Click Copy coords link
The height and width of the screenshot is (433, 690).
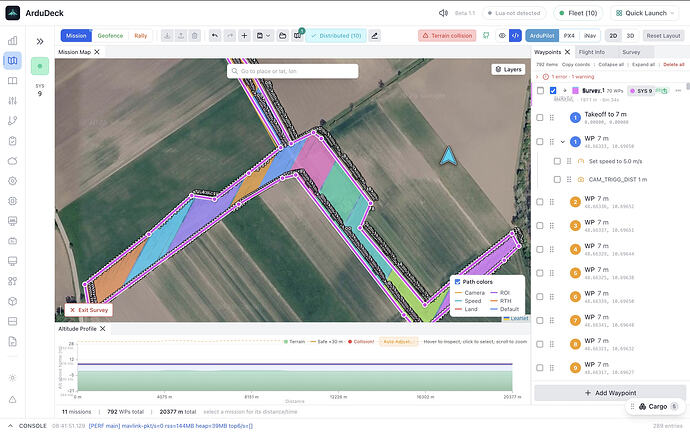pos(576,65)
